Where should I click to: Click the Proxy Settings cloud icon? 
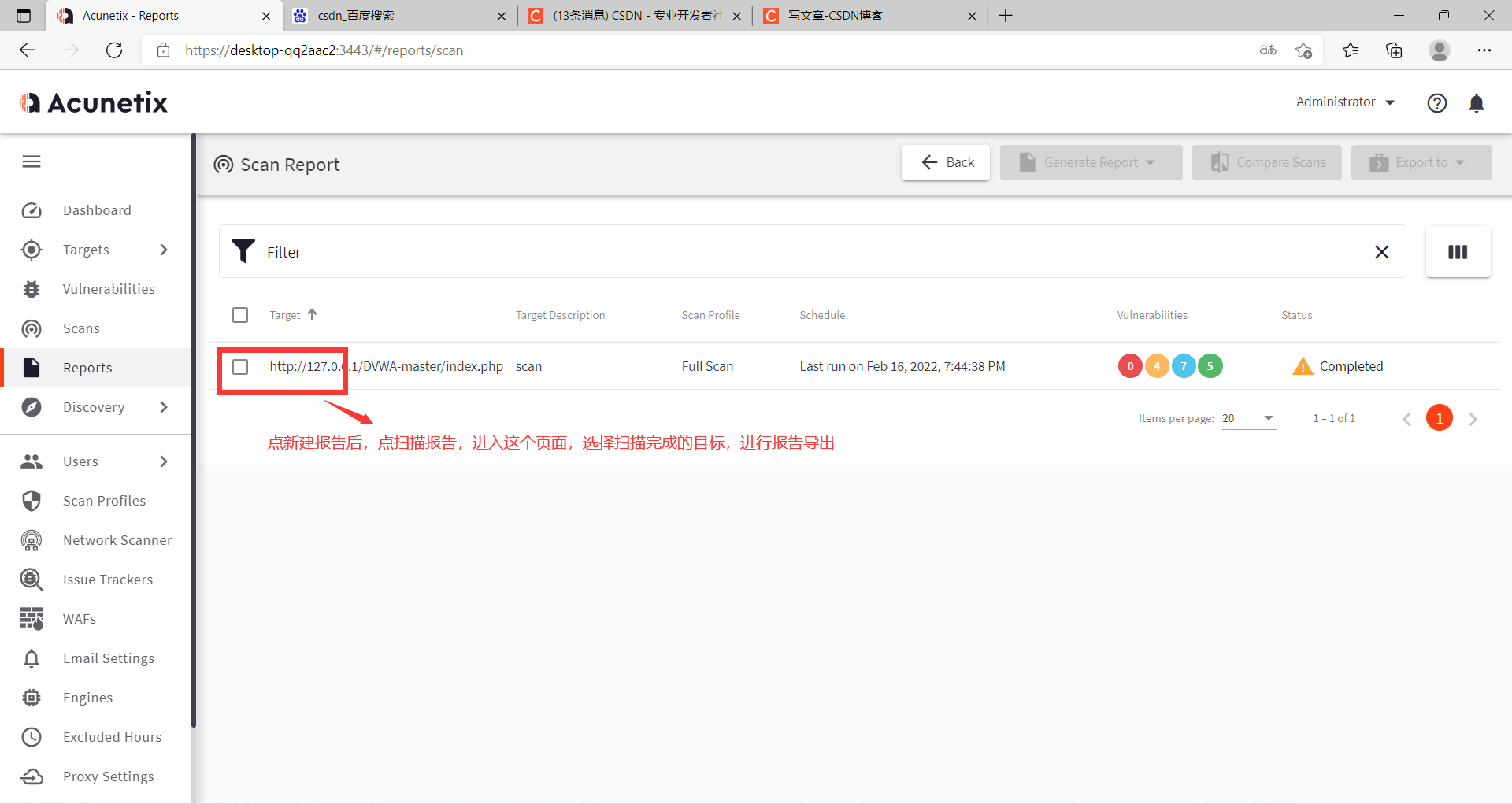(x=31, y=776)
